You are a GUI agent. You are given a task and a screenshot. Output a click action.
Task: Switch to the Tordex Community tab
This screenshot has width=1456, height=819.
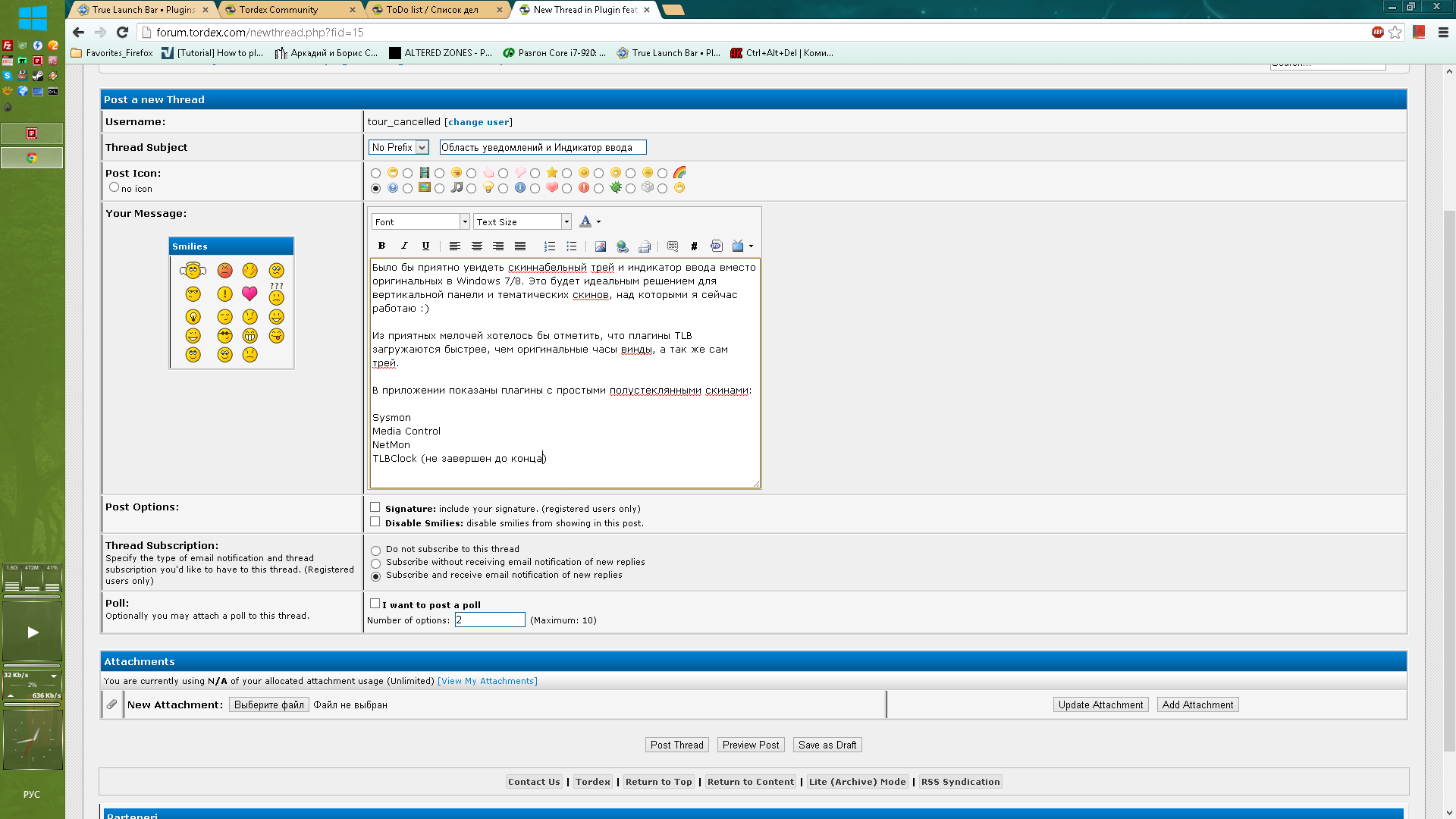(278, 10)
